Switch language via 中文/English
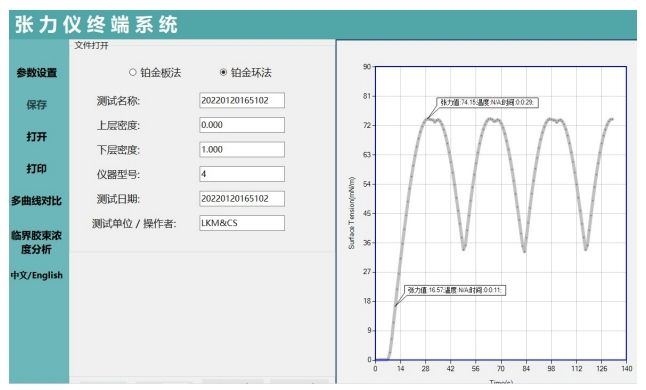The image size is (646, 390). click(x=37, y=275)
